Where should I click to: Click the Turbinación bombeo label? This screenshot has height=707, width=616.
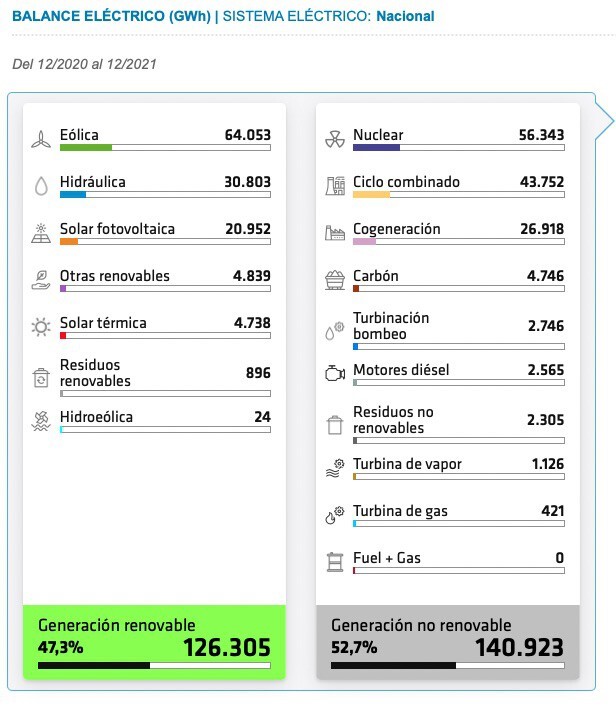tap(391, 326)
